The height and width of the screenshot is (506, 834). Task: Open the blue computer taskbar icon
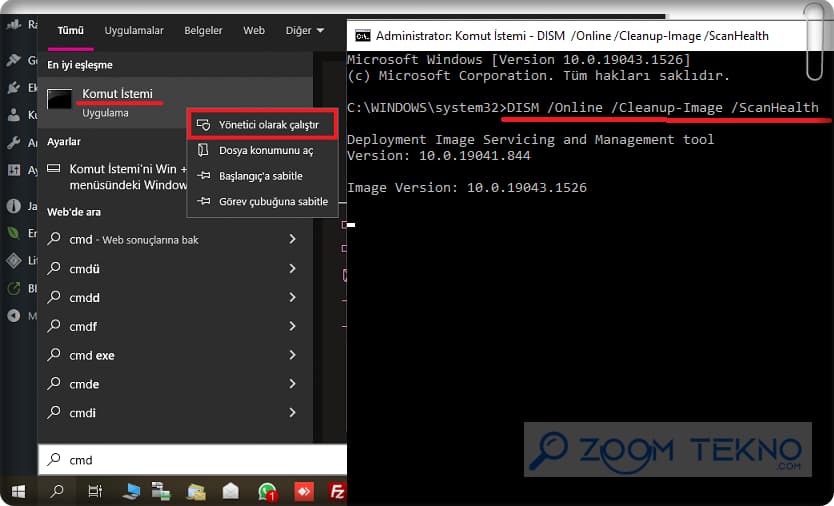pyautogui.click(x=130, y=491)
